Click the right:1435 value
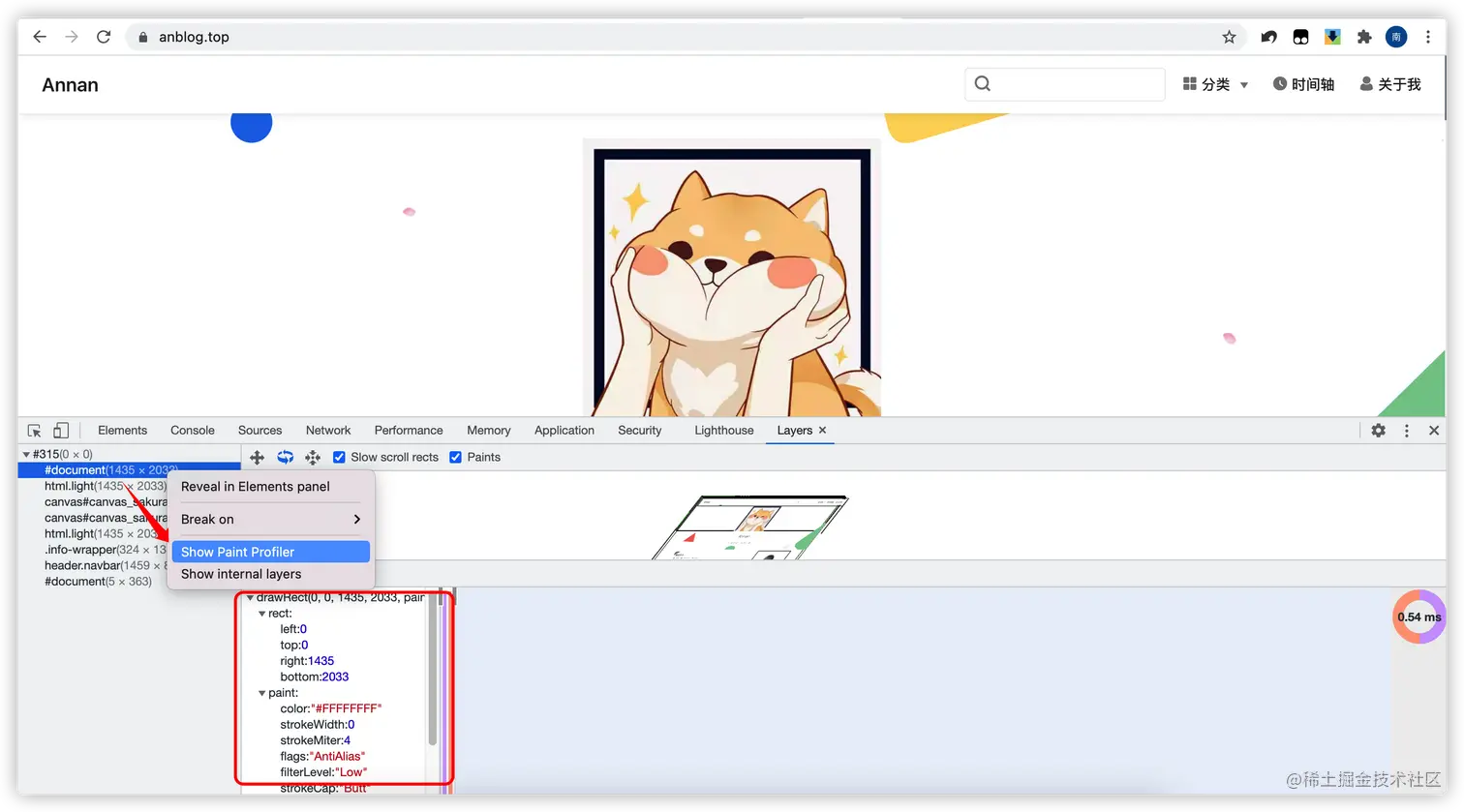This screenshot has width=1464, height=812. [320, 661]
